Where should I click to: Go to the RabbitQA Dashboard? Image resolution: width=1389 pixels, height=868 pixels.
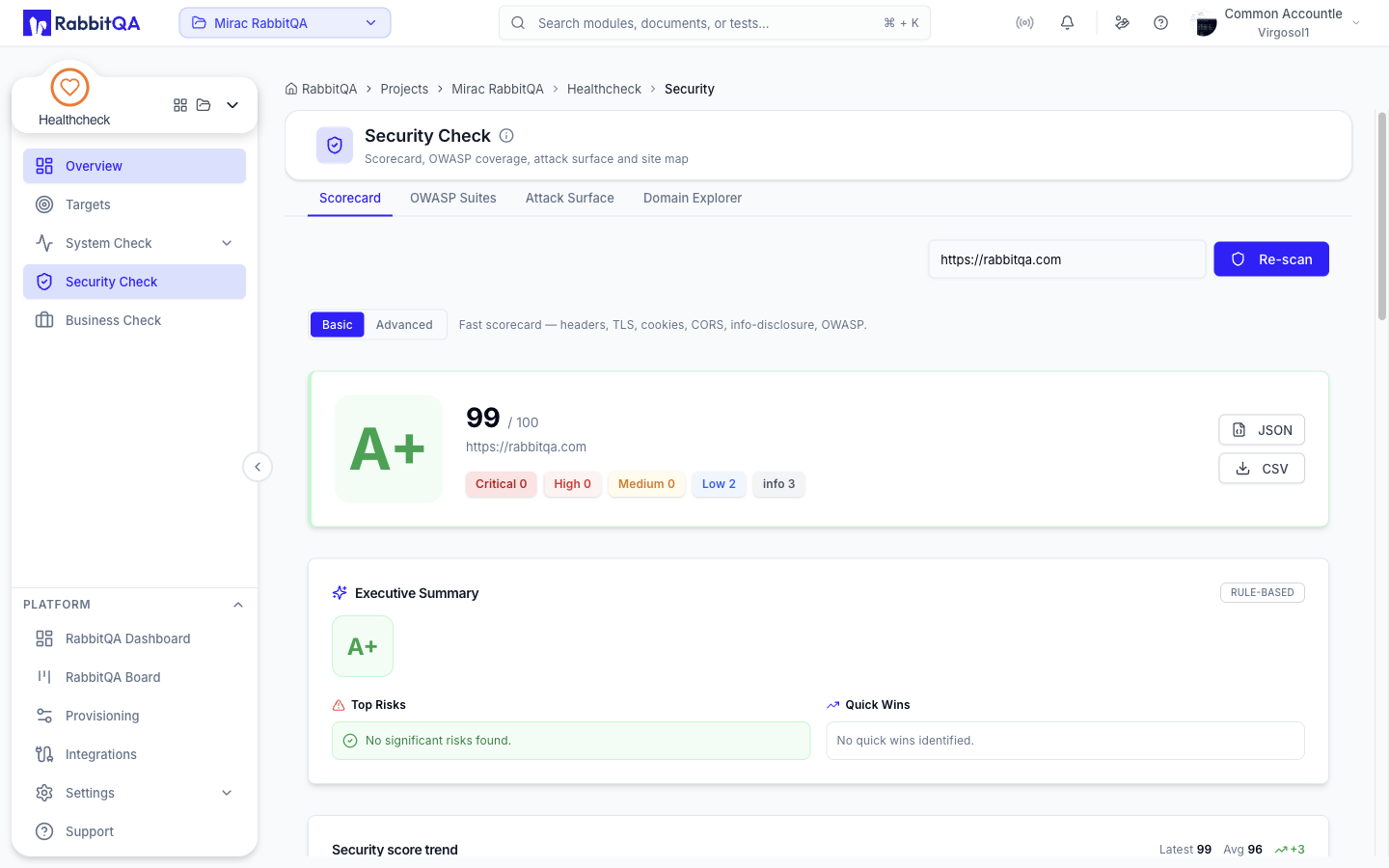click(134, 638)
